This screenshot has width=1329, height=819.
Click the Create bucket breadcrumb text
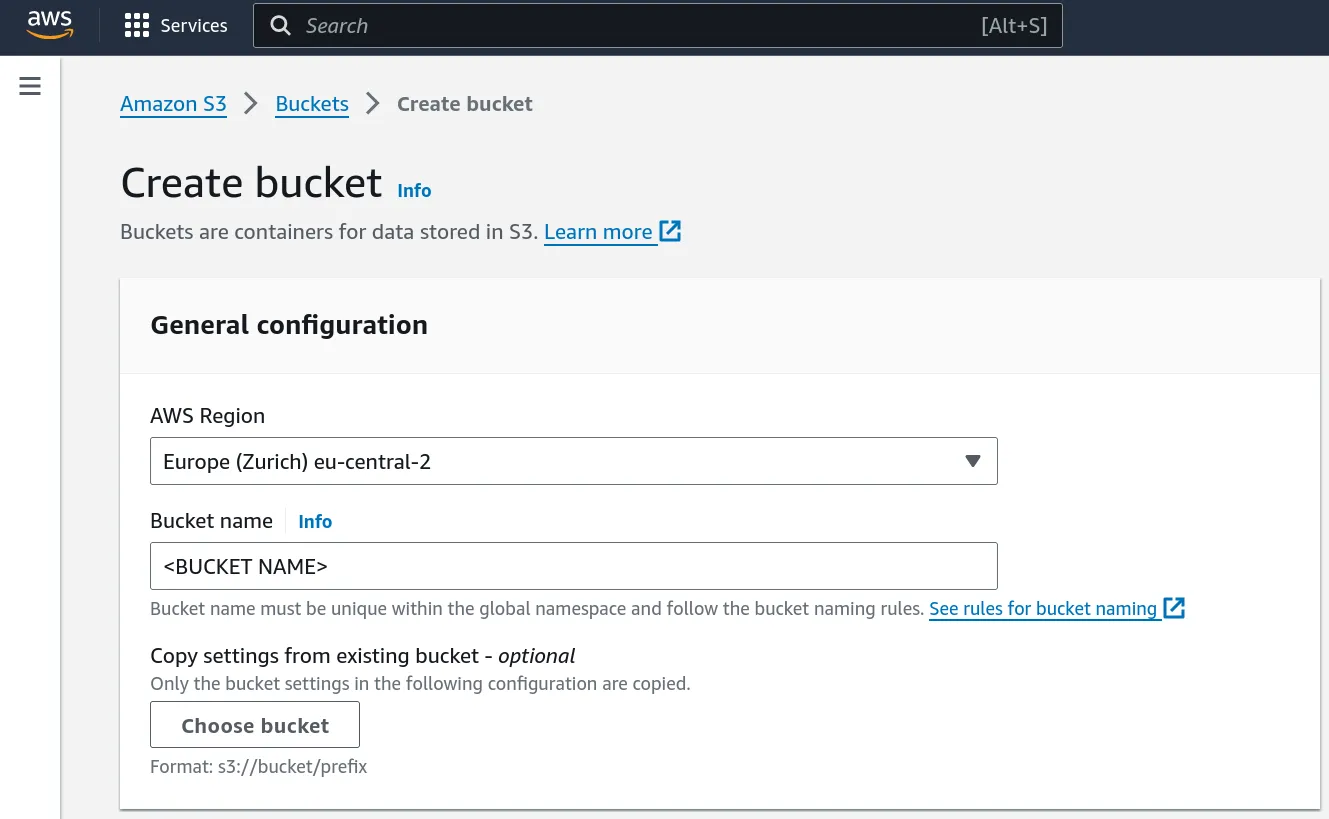(x=465, y=104)
